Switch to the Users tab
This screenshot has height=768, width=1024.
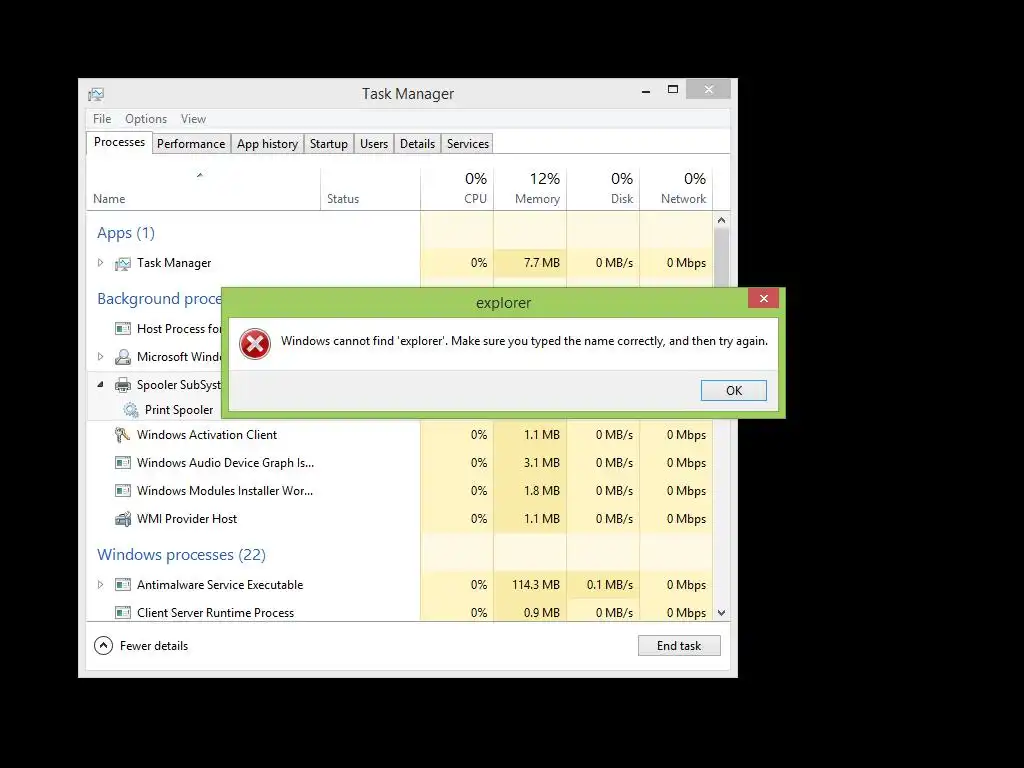[x=374, y=144]
